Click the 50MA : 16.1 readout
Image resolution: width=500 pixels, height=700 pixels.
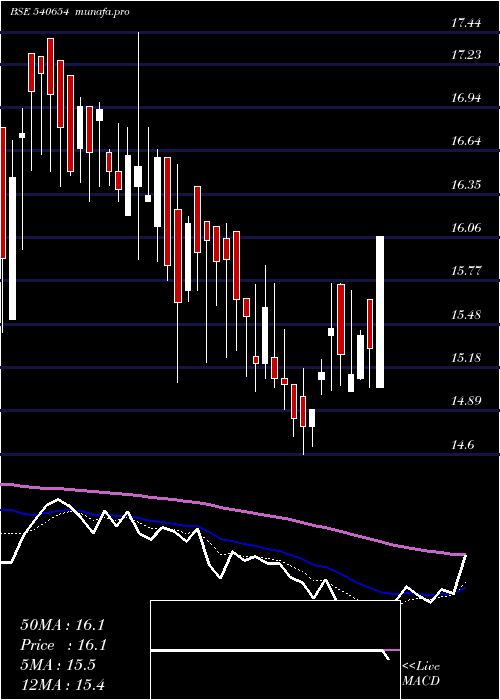pyautogui.click(x=62, y=625)
